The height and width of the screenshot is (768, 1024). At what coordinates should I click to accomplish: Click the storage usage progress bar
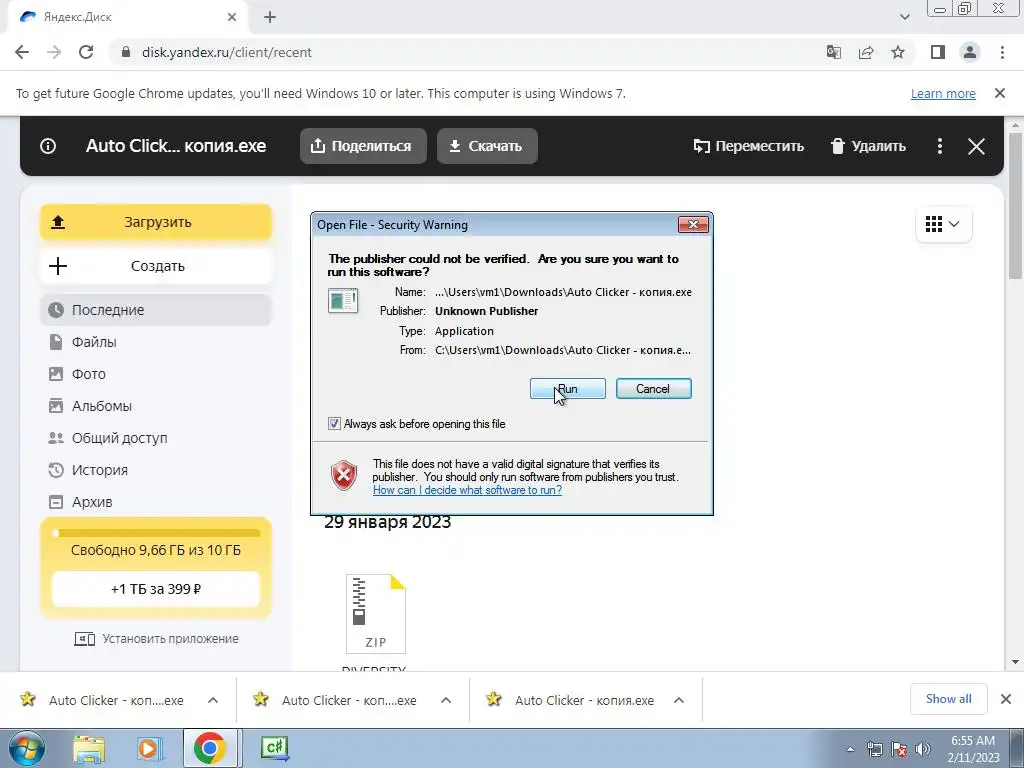click(x=155, y=533)
